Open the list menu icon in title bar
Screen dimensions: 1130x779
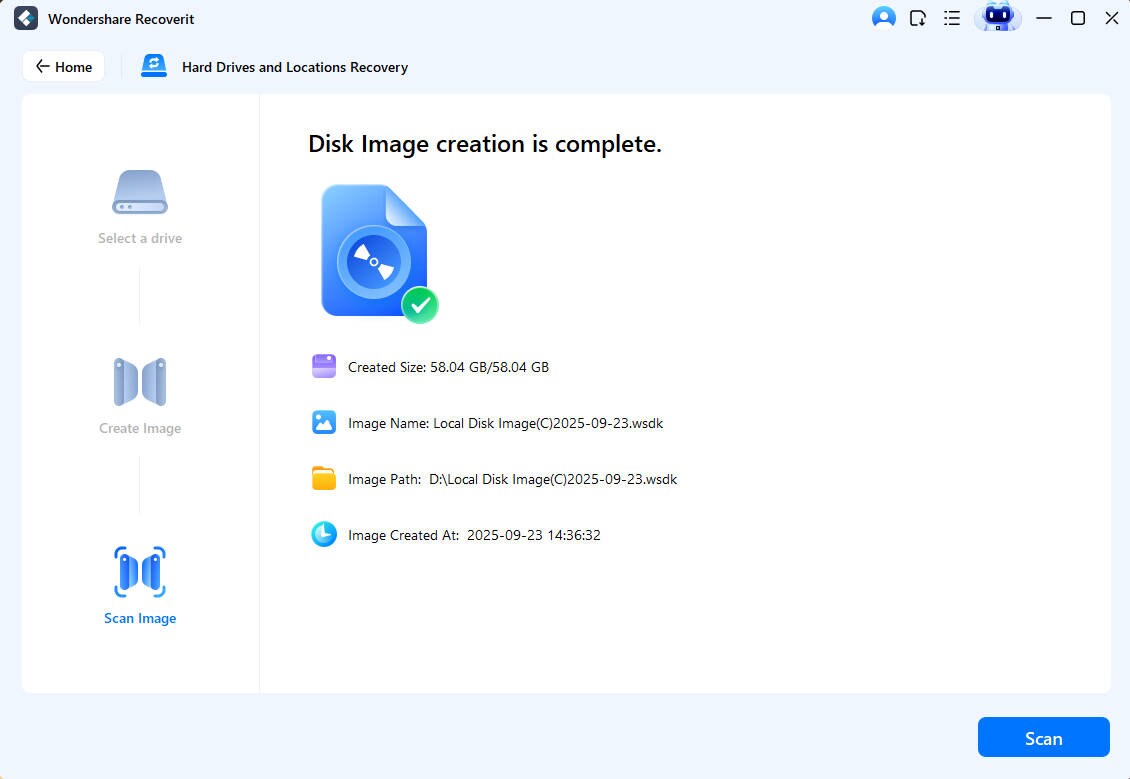[x=951, y=18]
